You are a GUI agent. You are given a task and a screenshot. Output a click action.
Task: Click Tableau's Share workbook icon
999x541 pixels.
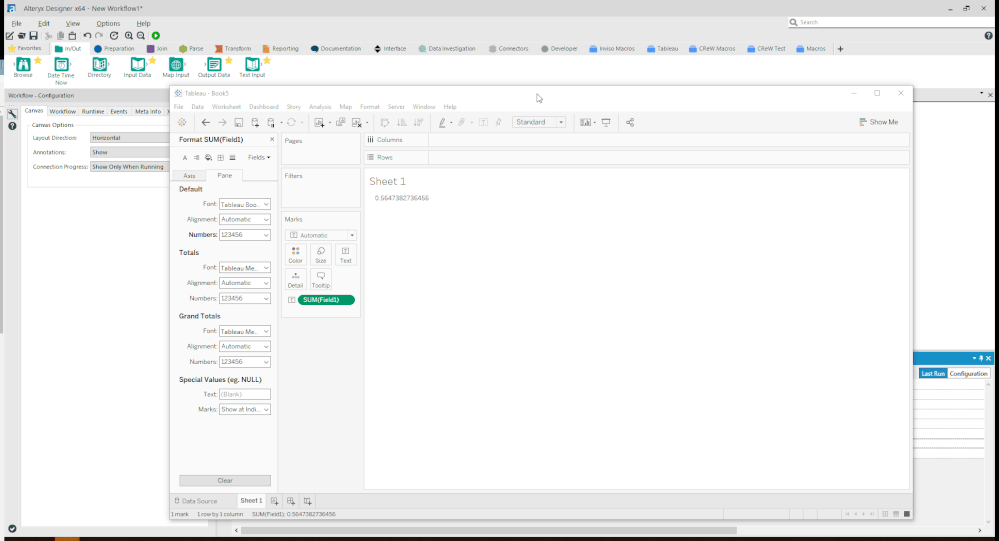[630, 122]
